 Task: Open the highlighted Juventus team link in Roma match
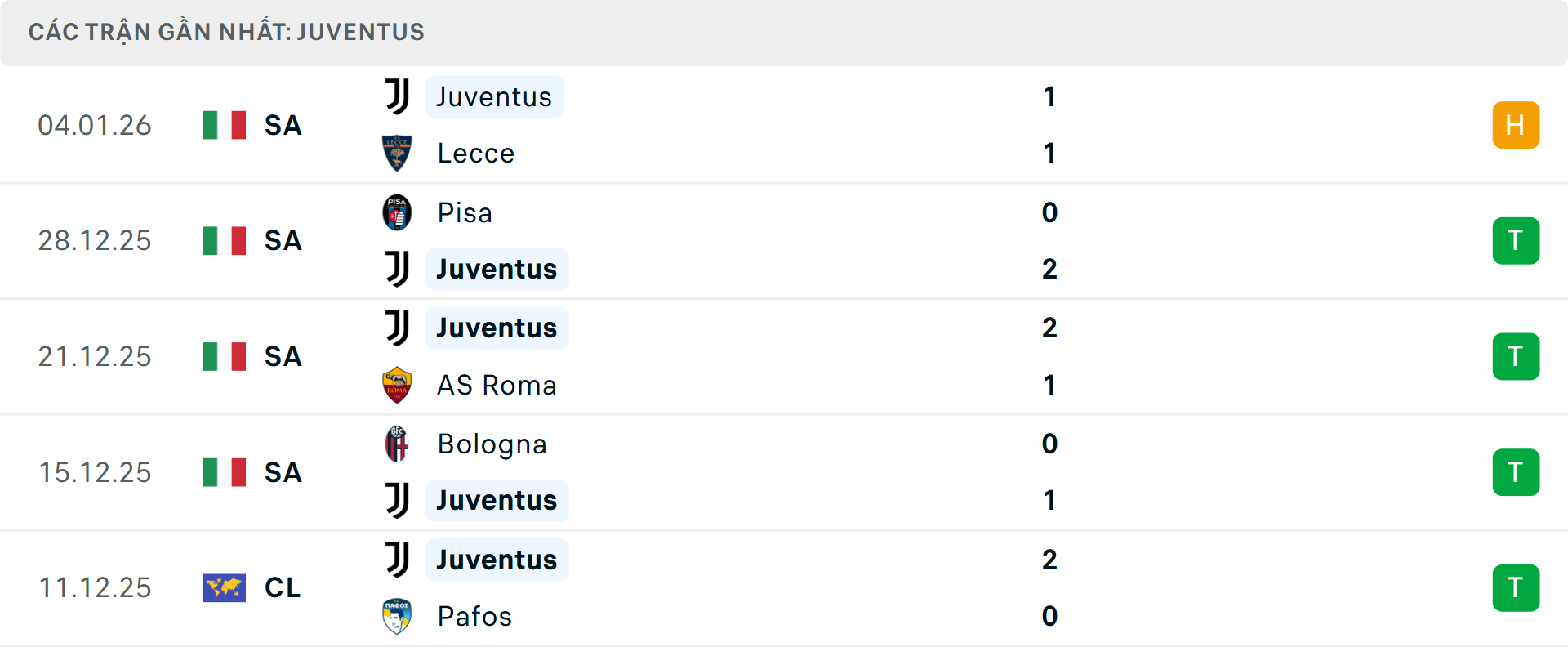tap(497, 328)
